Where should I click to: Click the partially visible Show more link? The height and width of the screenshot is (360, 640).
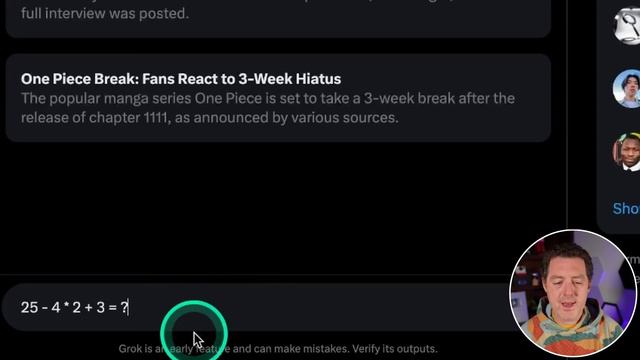coord(626,209)
